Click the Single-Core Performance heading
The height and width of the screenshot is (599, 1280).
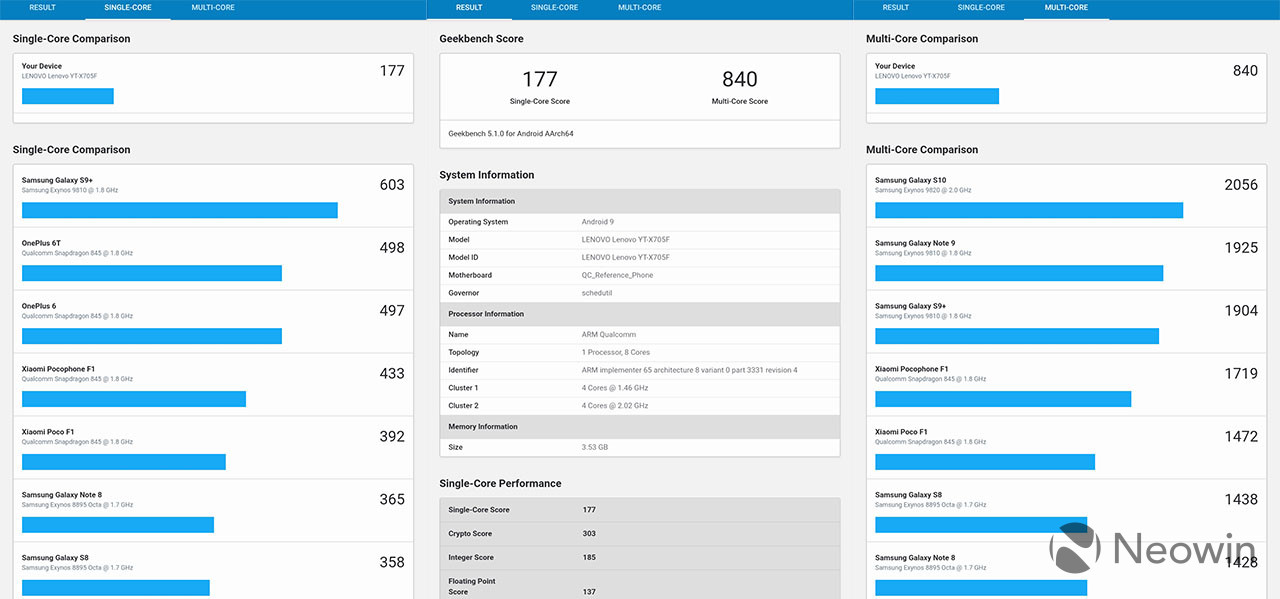coord(500,484)
